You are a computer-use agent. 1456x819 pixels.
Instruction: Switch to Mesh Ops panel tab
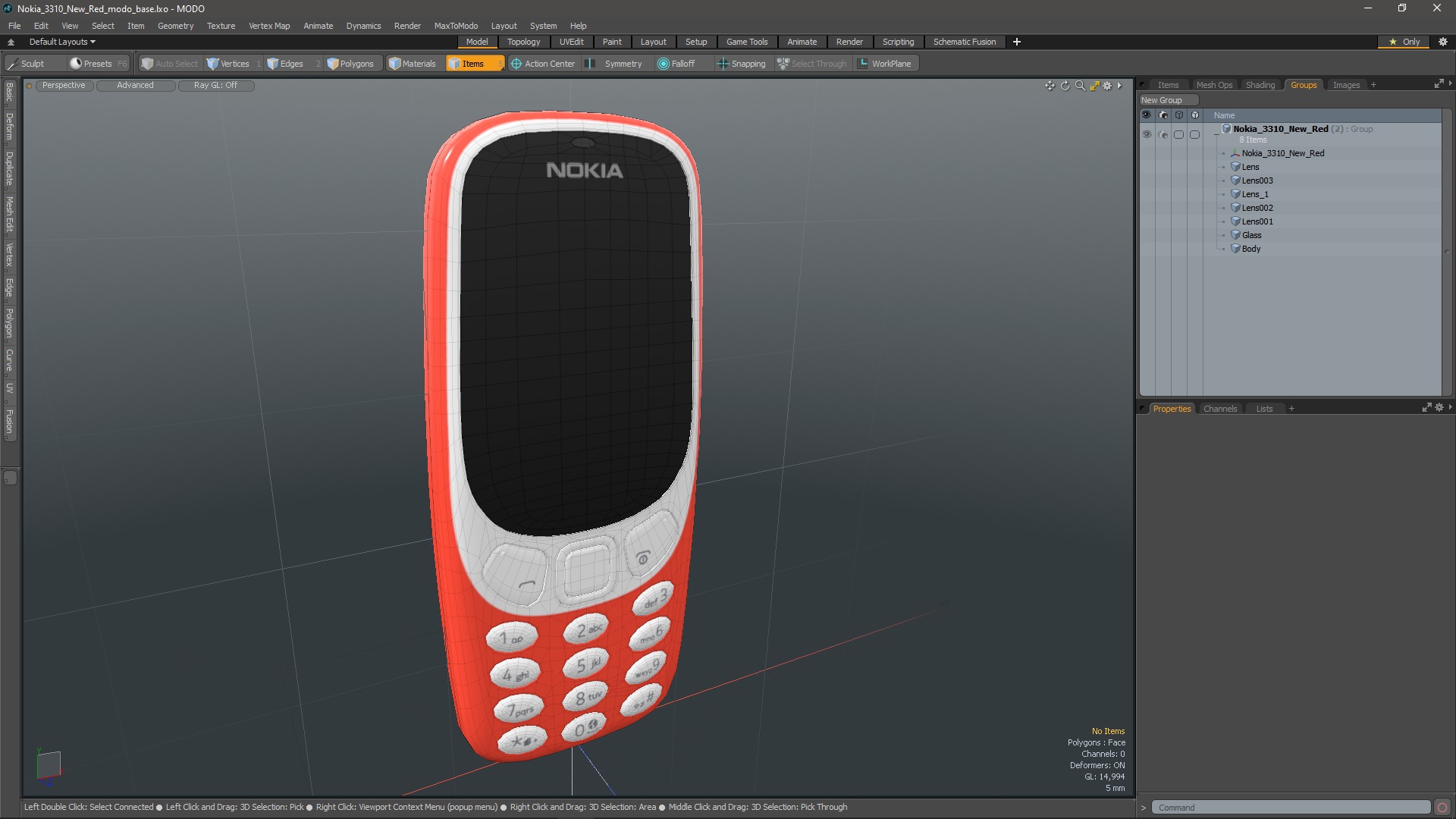click(x=1214, y=85)
